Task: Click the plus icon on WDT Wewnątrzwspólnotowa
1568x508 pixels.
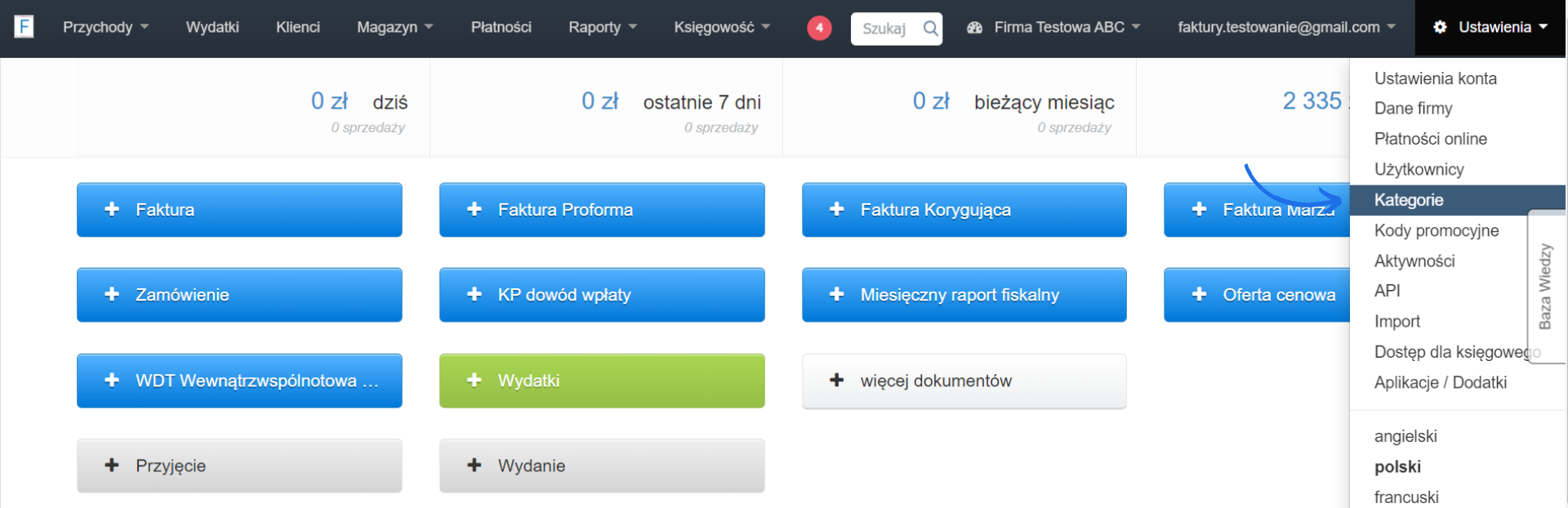Action: coord(112,380)
